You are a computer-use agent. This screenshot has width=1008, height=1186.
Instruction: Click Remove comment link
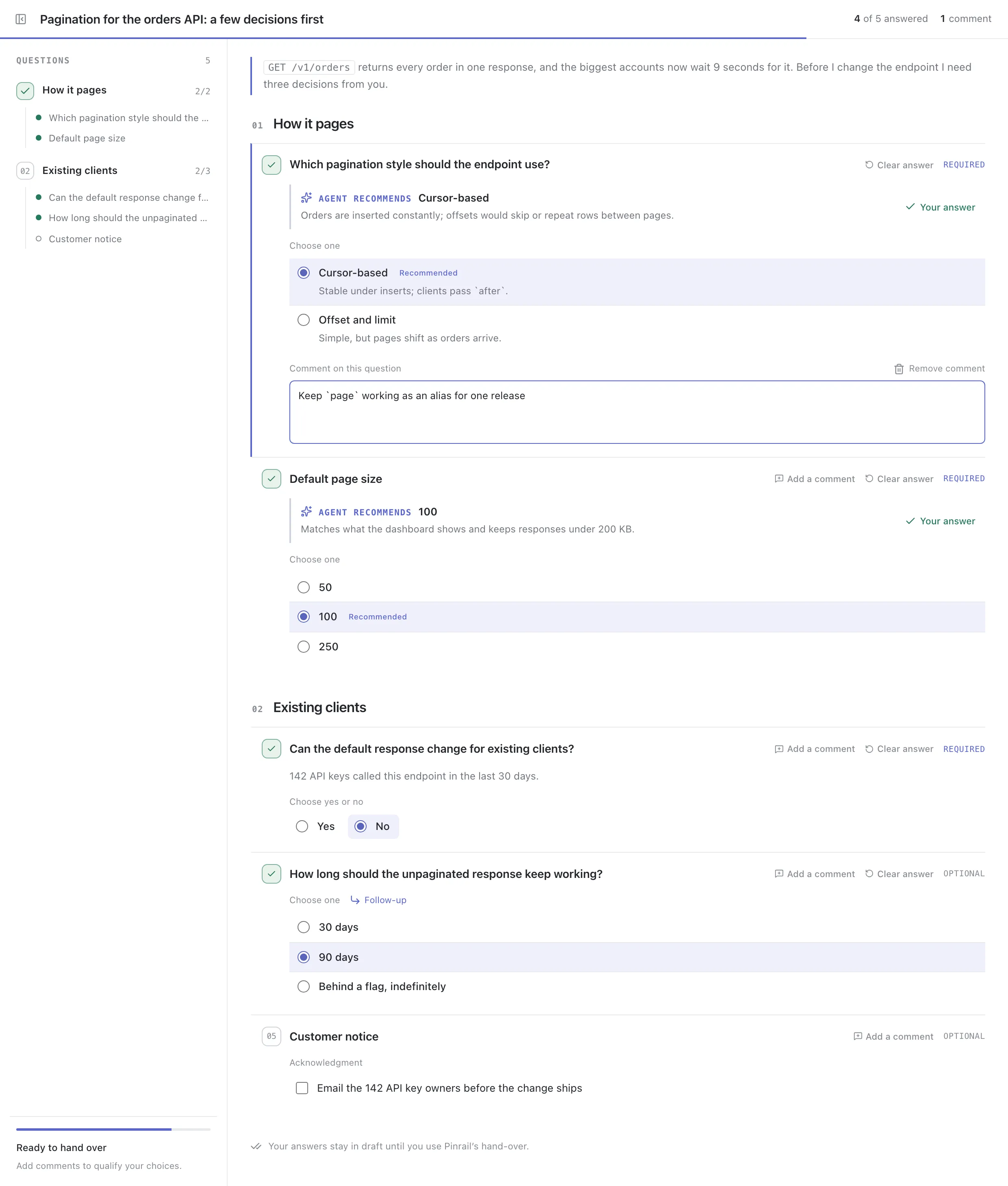pyautogui.click(x=939, y=369)
